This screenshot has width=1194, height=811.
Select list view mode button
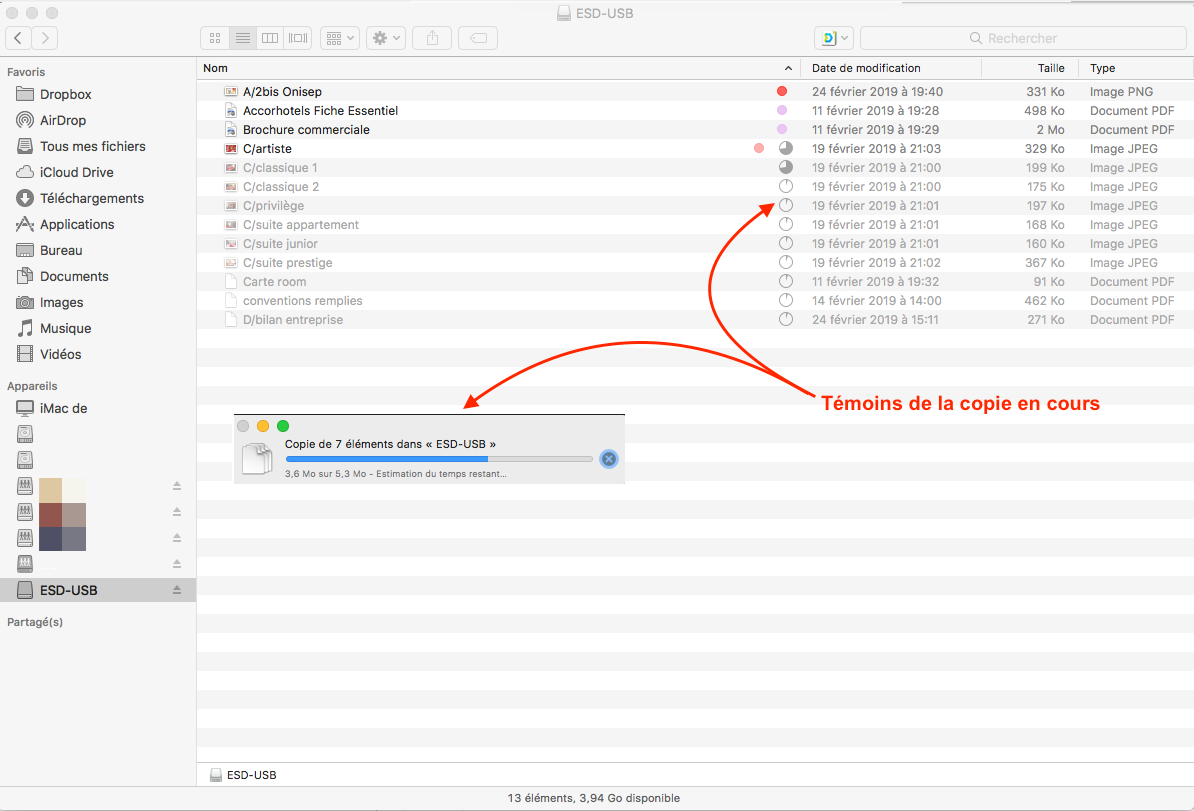tap(242, 38)
